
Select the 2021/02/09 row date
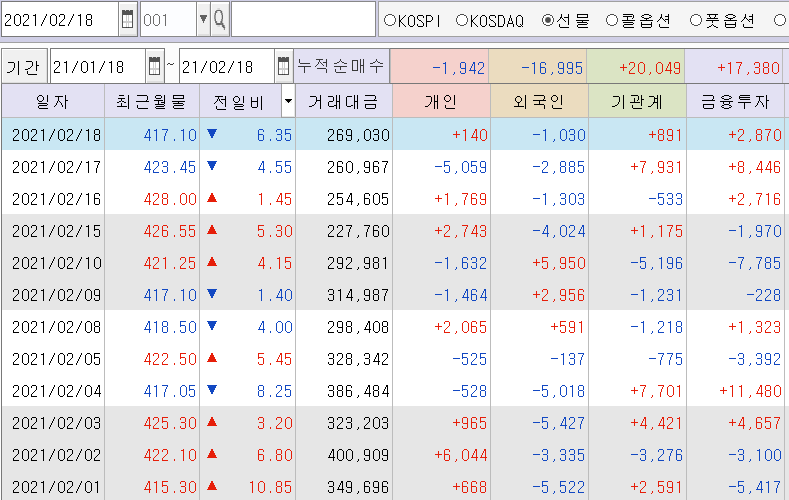coord(56,295)
